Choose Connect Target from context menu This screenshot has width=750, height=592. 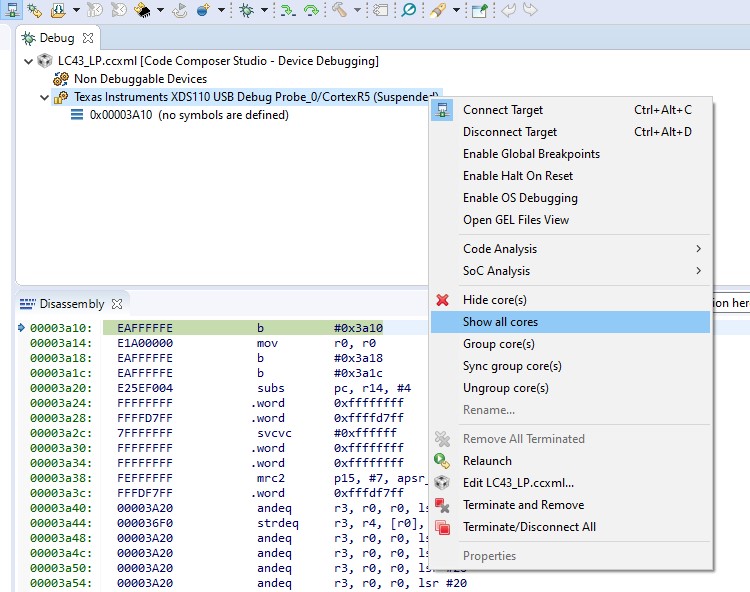click(x=570, y=110)
